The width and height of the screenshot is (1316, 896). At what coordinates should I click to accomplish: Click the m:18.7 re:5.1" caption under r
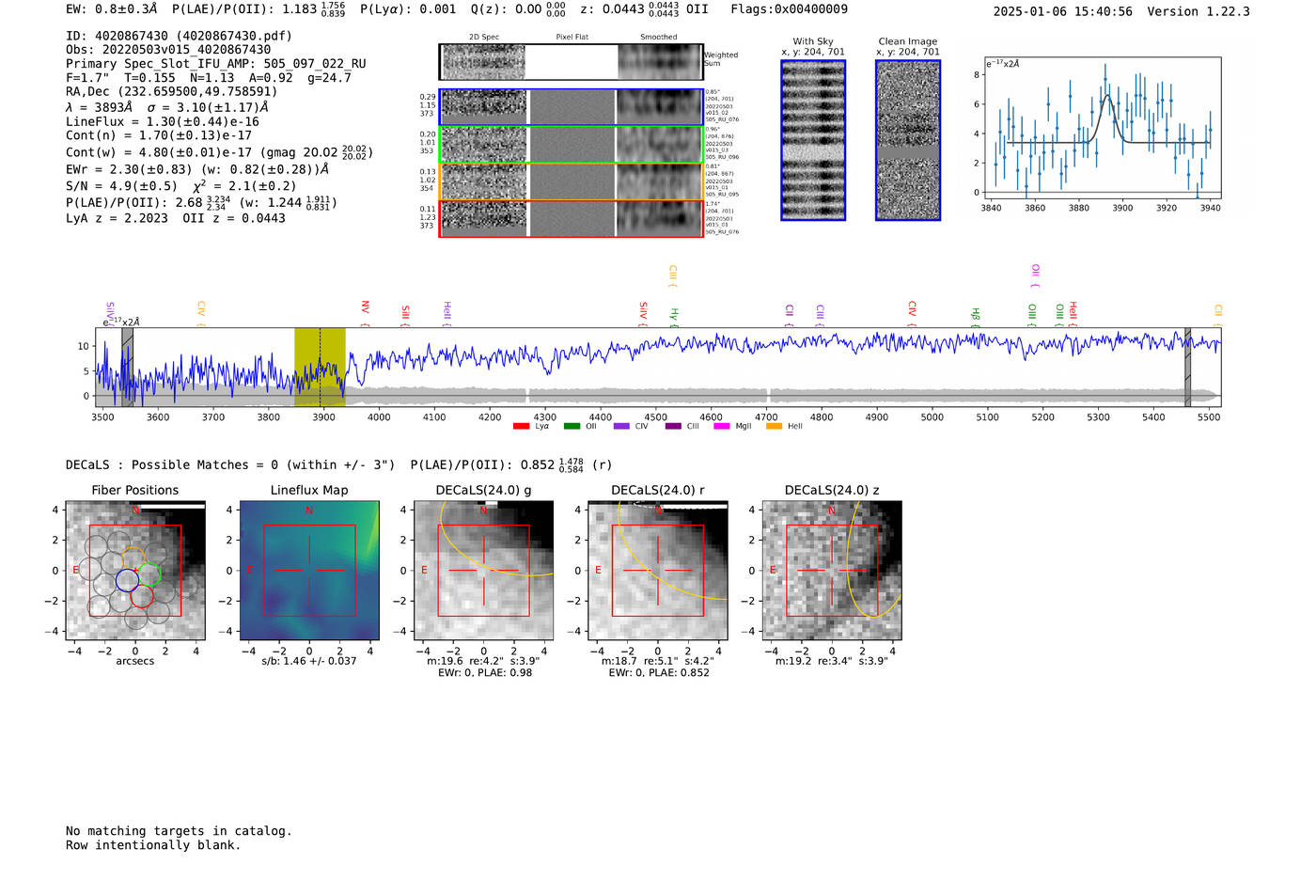658,661
